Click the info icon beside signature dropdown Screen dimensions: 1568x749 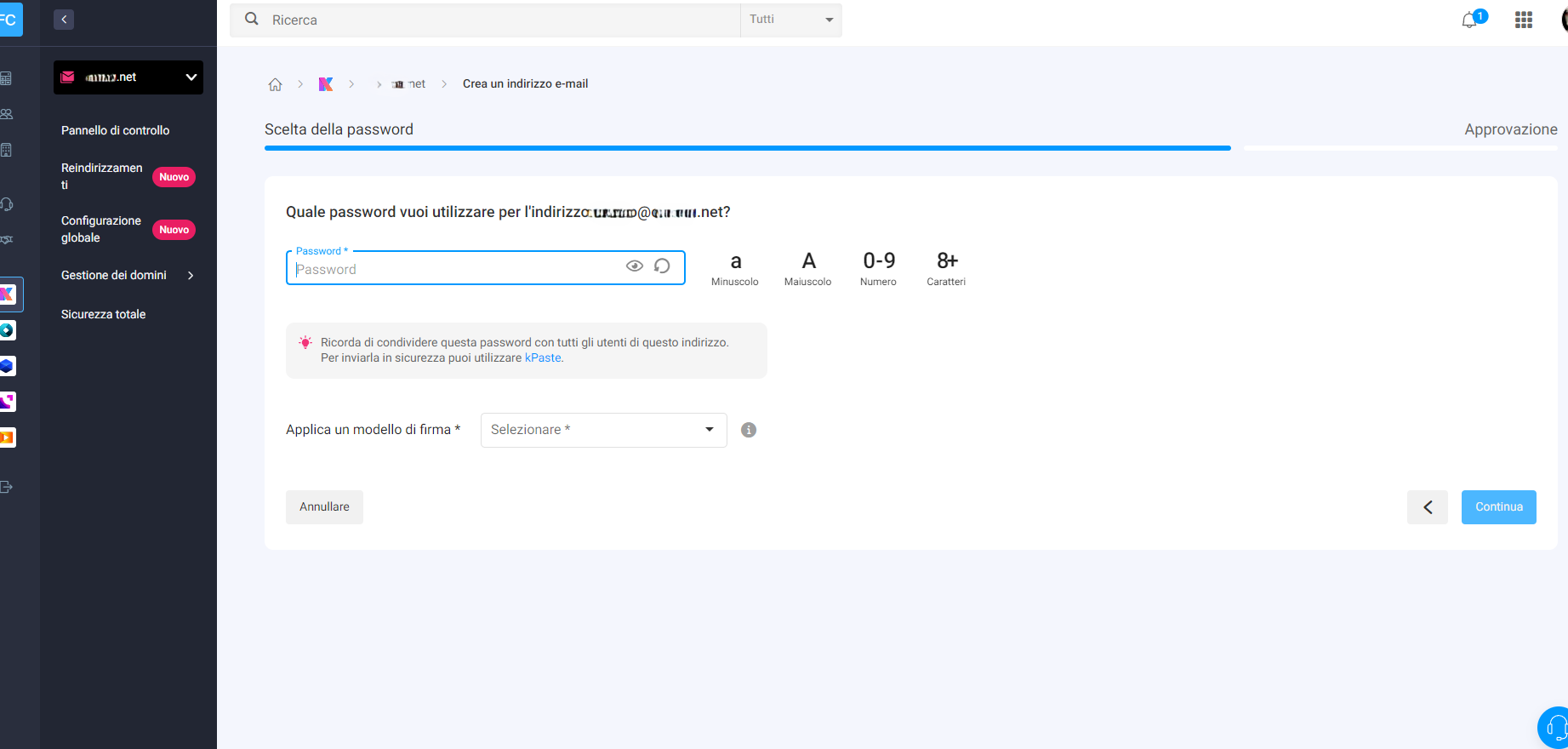(x=749, y=430)
